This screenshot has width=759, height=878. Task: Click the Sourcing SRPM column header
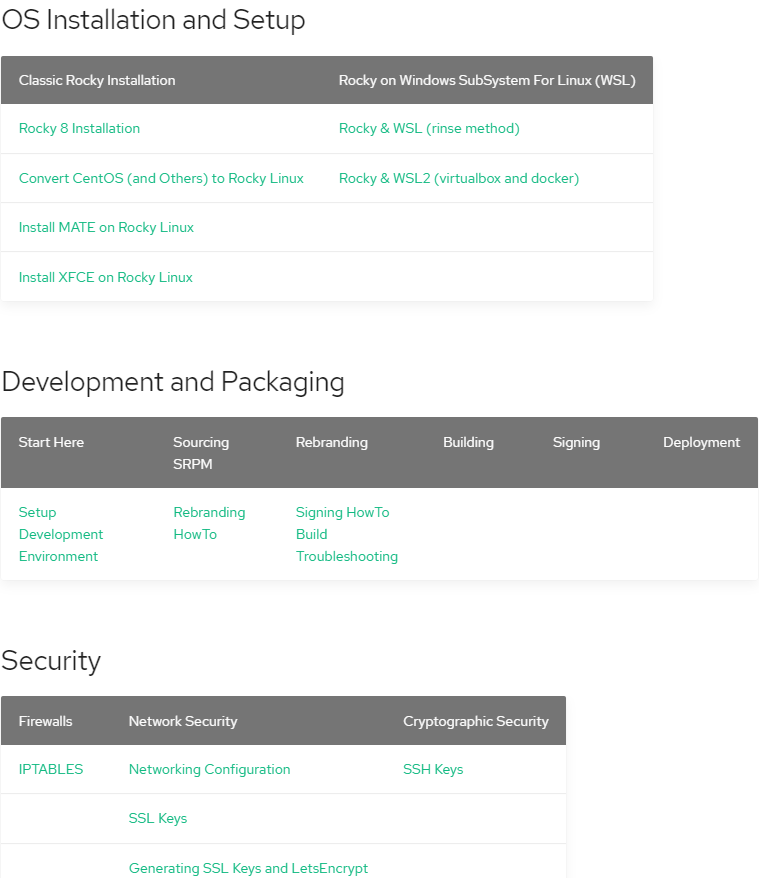201,453
